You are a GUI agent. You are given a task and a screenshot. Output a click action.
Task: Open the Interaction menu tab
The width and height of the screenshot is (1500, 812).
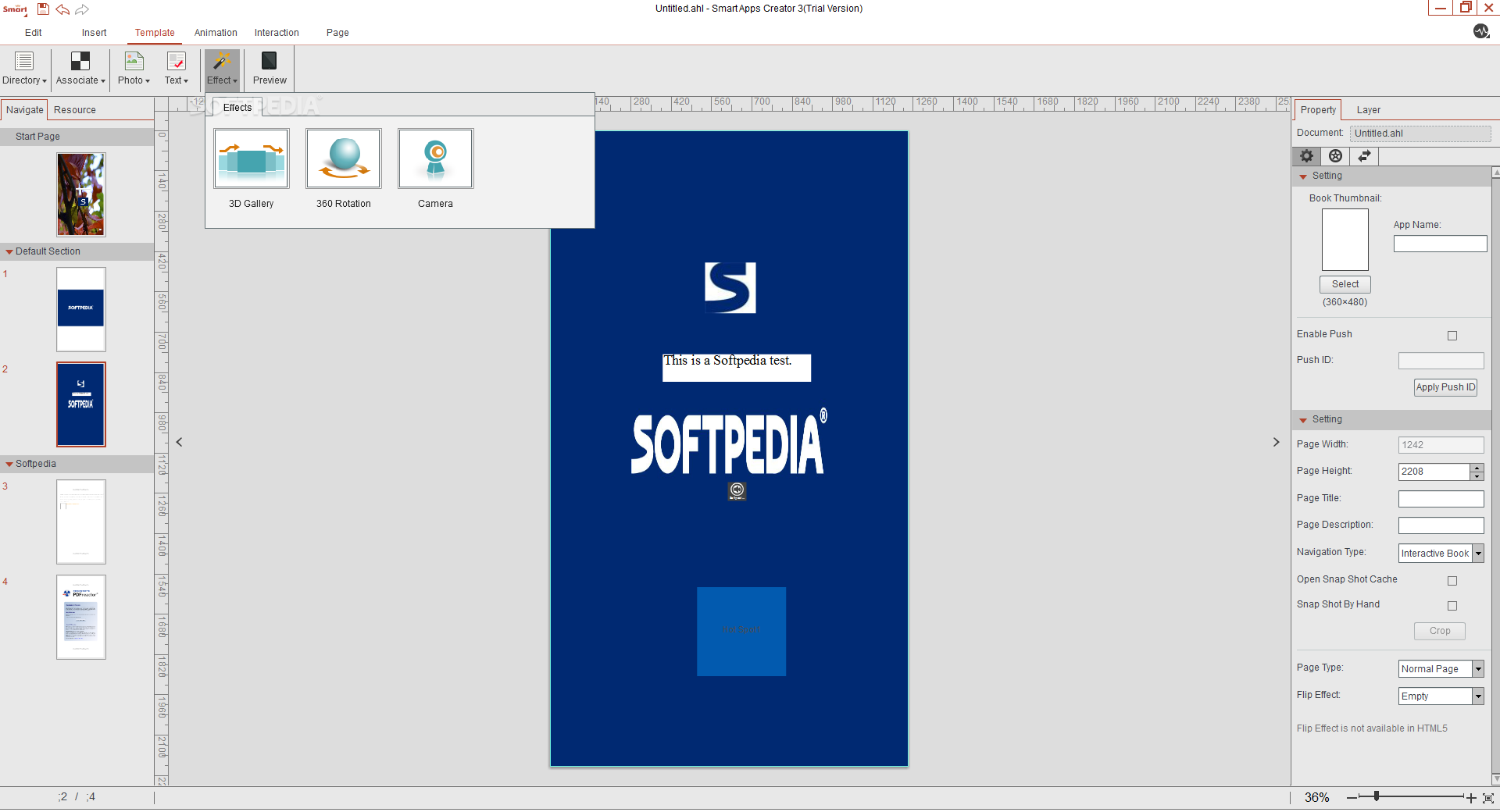277,33
